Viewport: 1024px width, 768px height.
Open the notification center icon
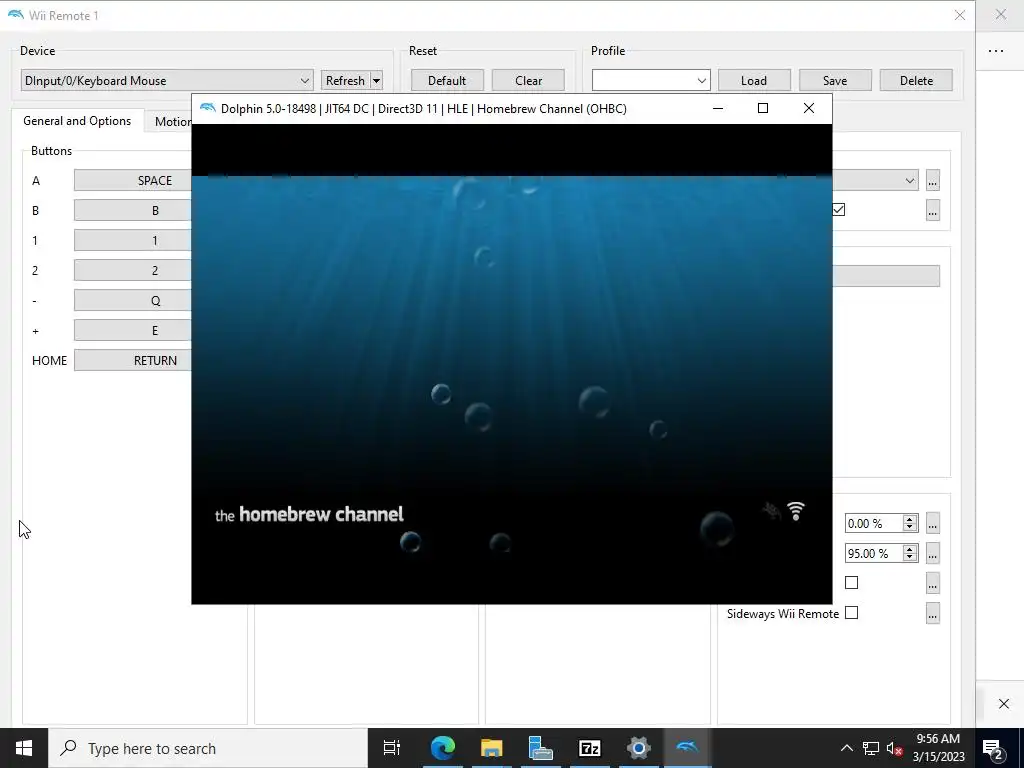[x=993, y=748]
